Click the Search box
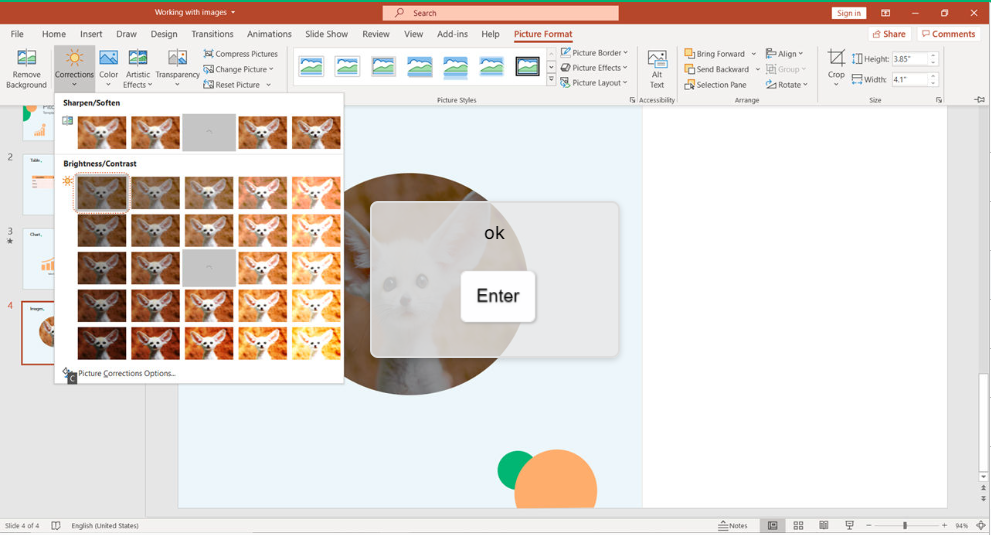Viewport: 991px width, 535px height. (501, 13)
